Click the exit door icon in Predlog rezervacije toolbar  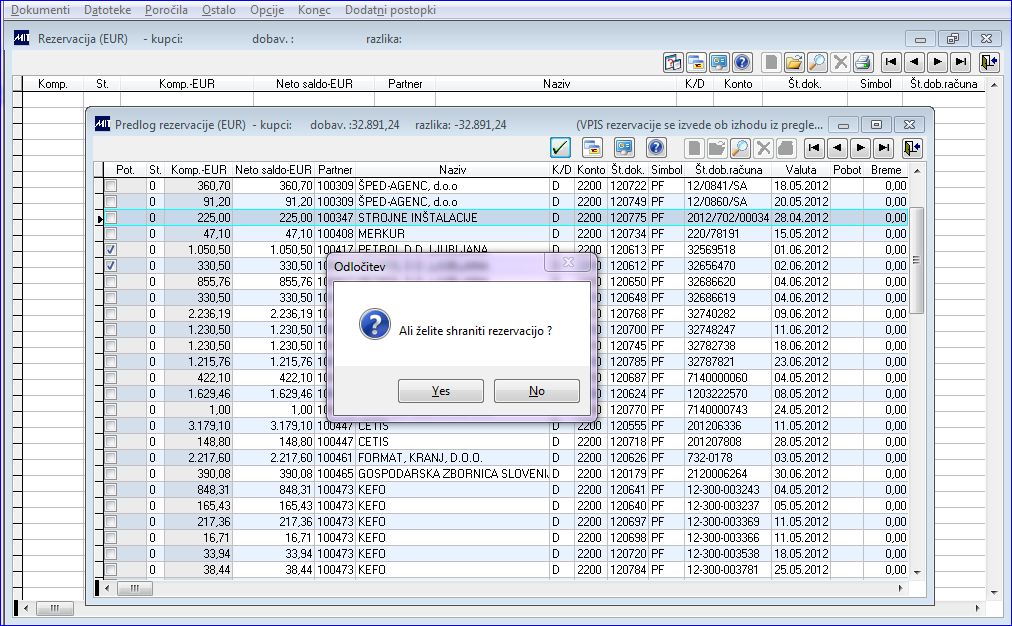tap(911, 148)
